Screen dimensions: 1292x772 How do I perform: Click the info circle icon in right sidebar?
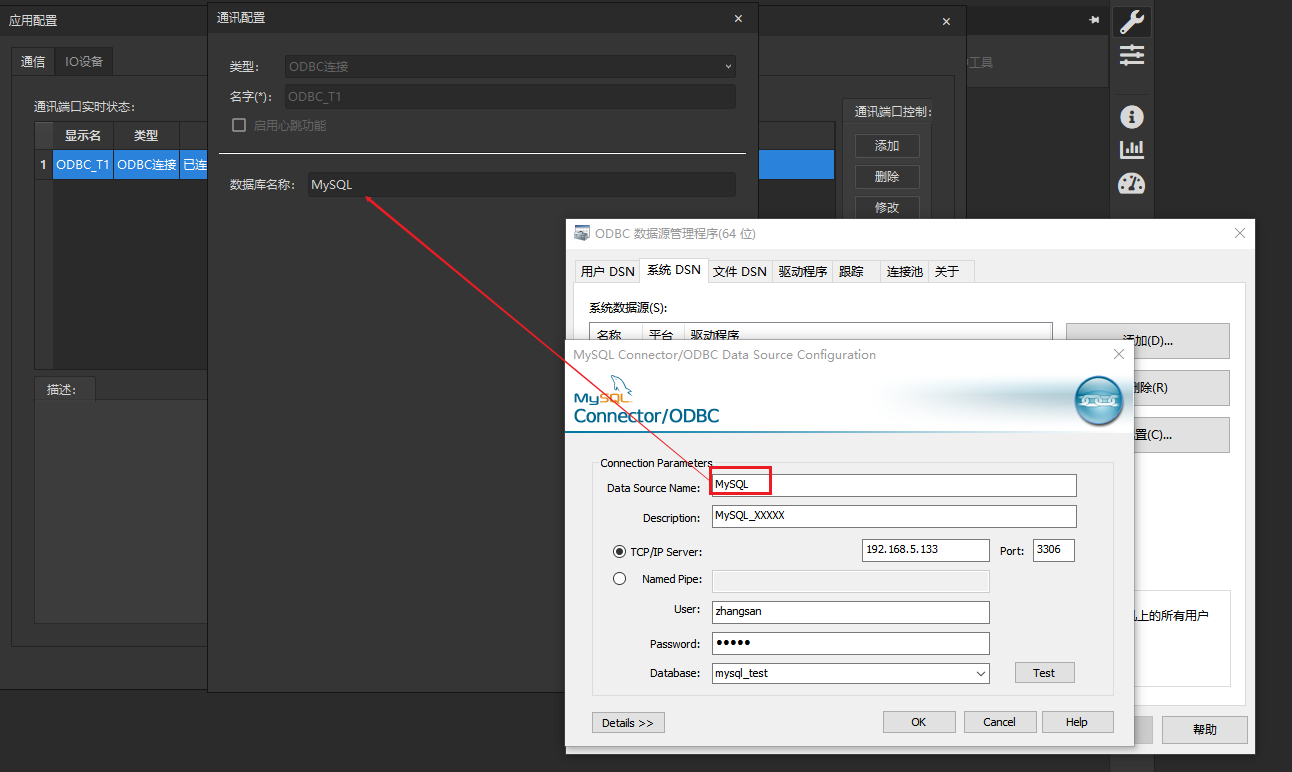(1132, 117)
